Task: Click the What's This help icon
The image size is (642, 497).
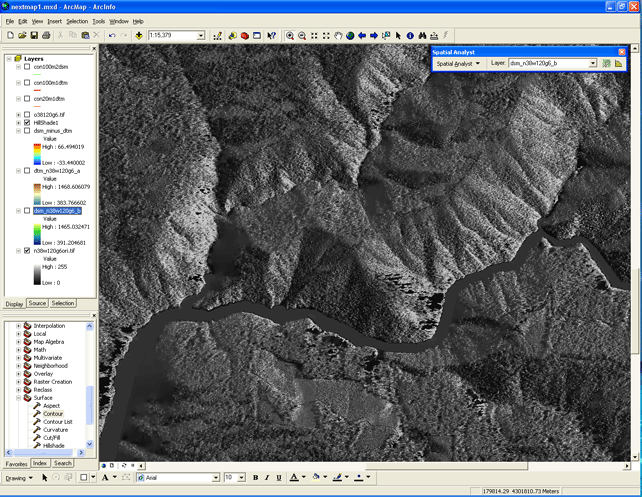Action: click(x=271, y=36)
